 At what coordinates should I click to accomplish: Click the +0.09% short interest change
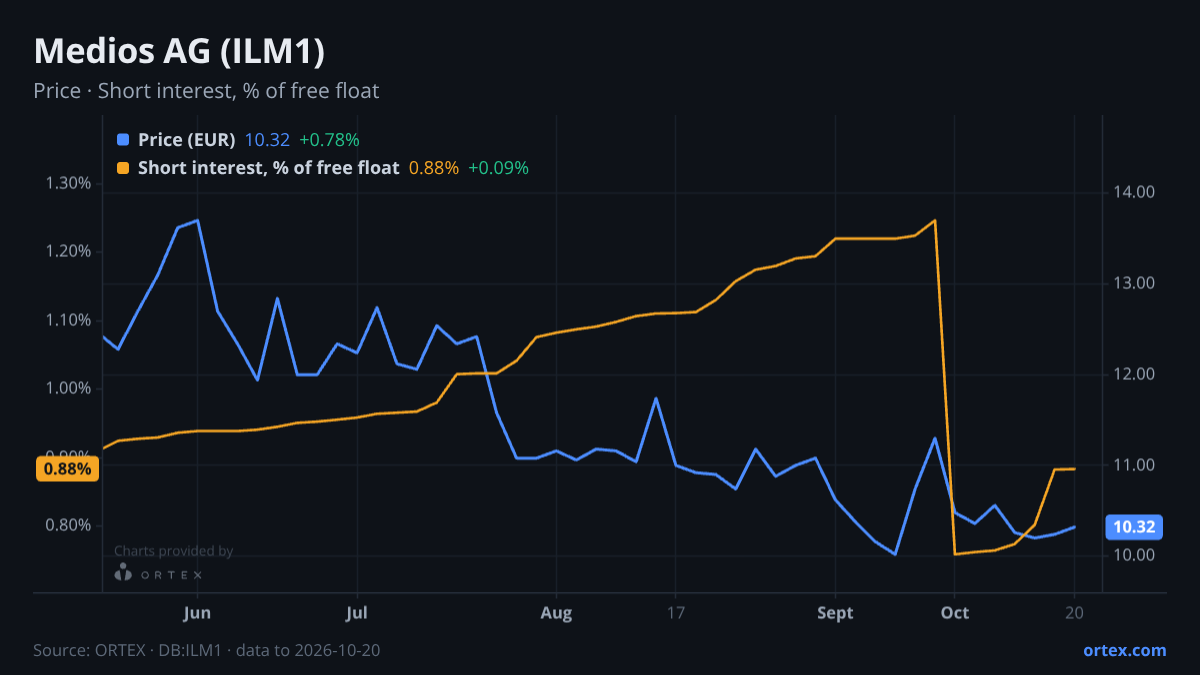pos(498,168)
